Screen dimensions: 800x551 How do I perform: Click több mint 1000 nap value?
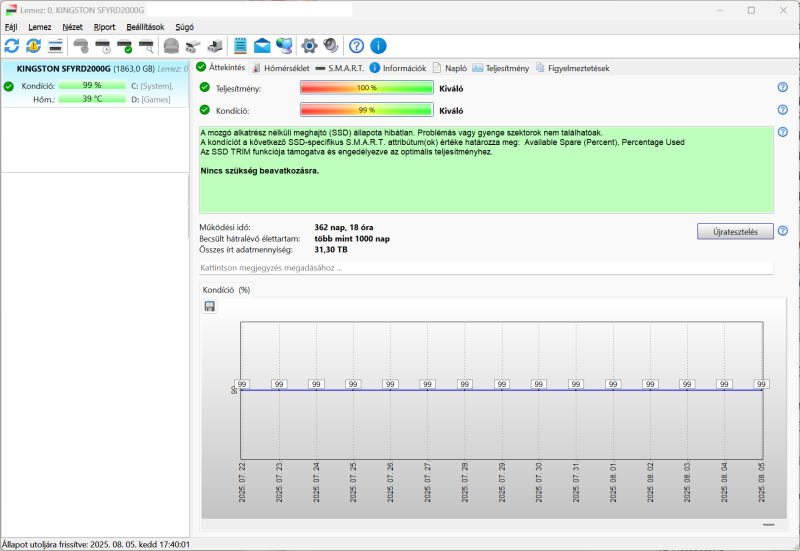[x=352, y=239]
